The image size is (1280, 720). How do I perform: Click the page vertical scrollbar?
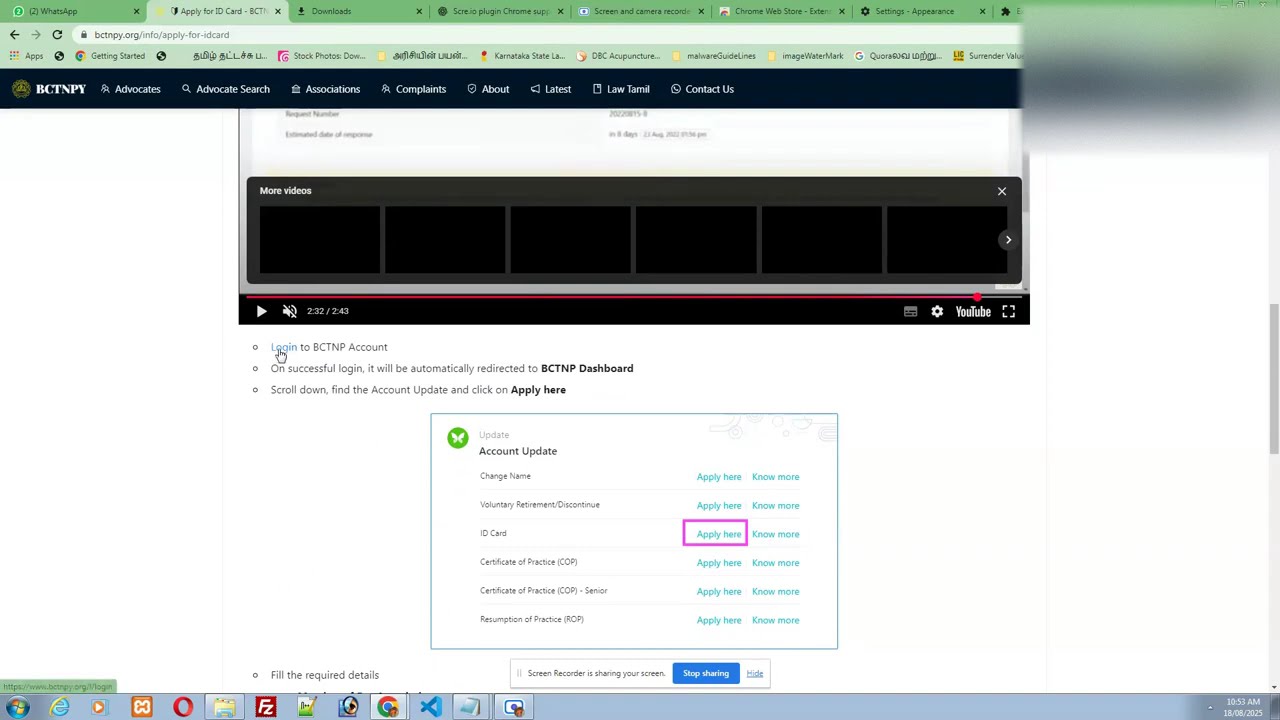[1273, 380]
